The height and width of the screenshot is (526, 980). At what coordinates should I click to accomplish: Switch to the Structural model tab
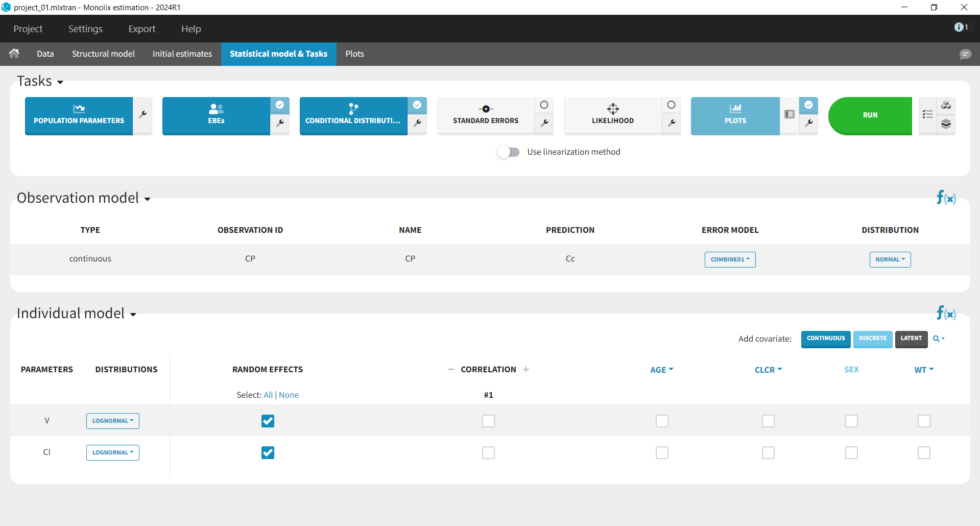[103, 54]
